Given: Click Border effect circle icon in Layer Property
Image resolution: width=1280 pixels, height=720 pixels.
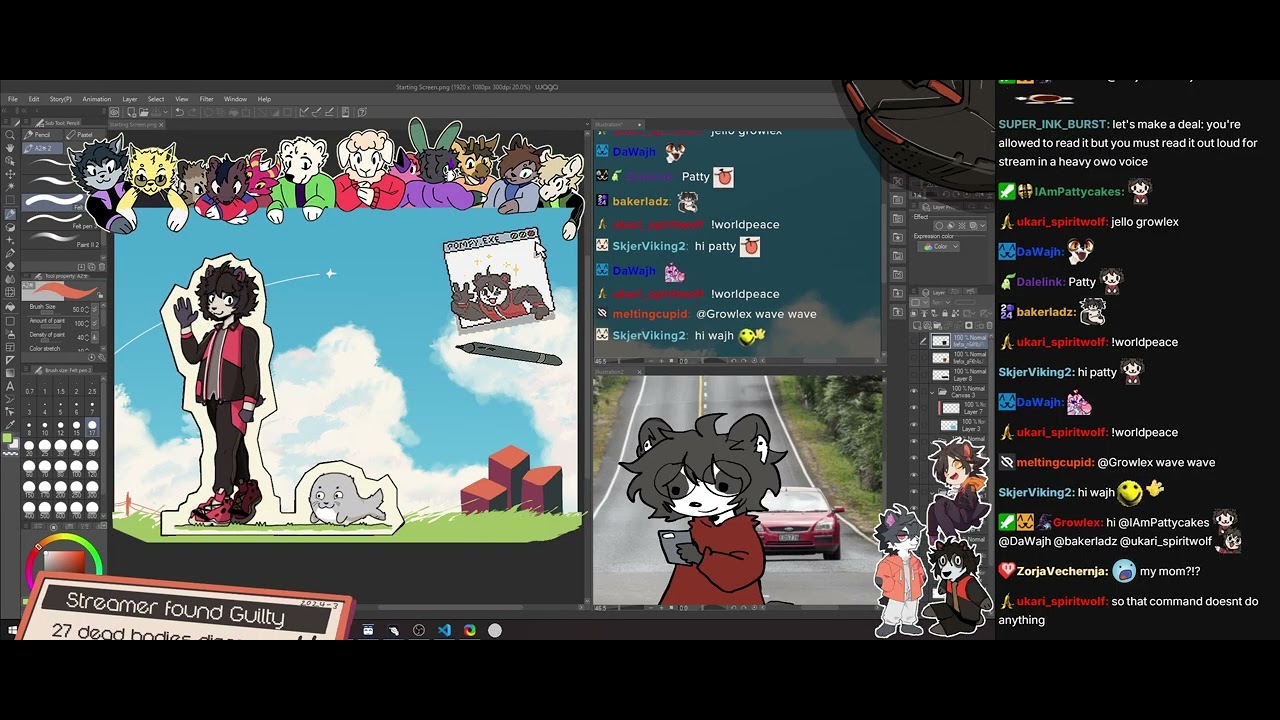Looking at the screenshot, I should pyautogui.click(x=939, y=225).
